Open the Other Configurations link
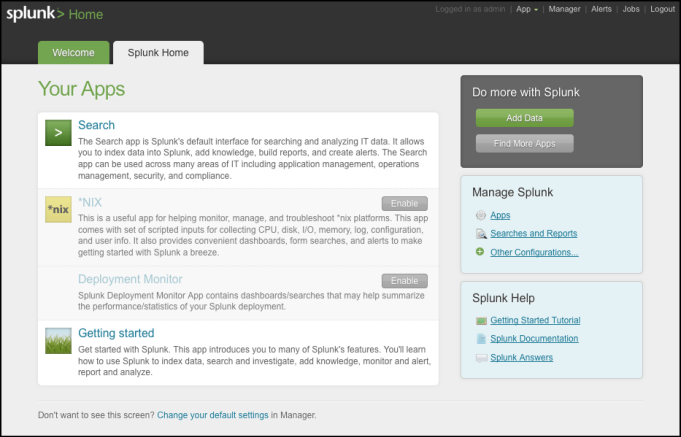The height and width of the screenshot is (437, 681). (534, 252)
